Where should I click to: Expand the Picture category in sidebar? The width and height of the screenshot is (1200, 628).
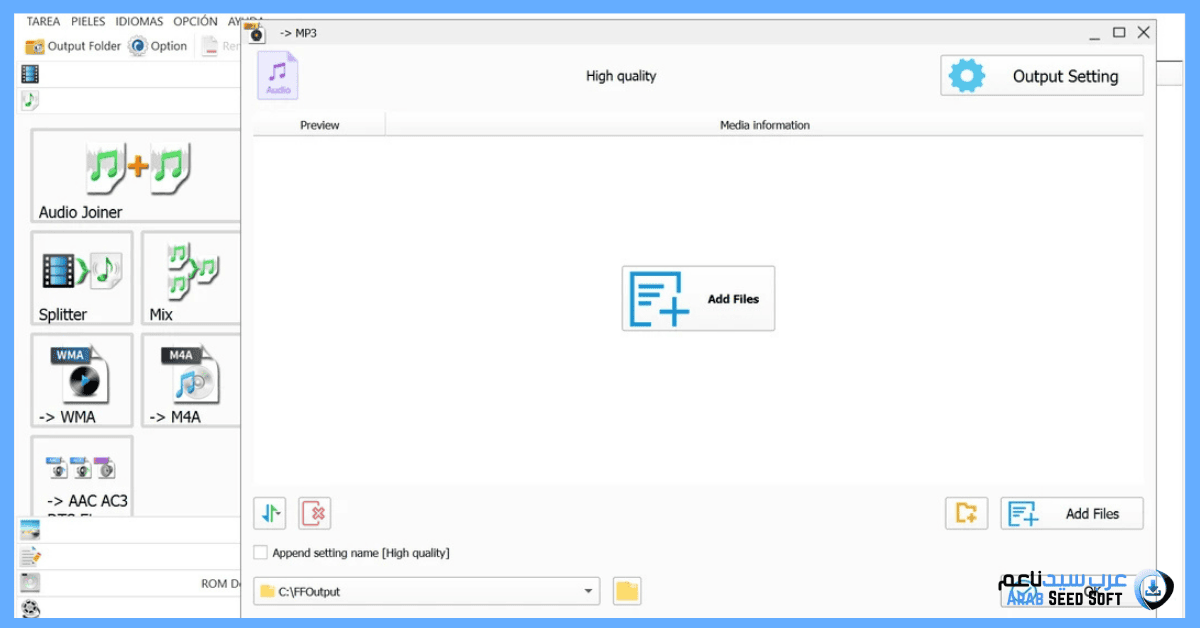30,531
